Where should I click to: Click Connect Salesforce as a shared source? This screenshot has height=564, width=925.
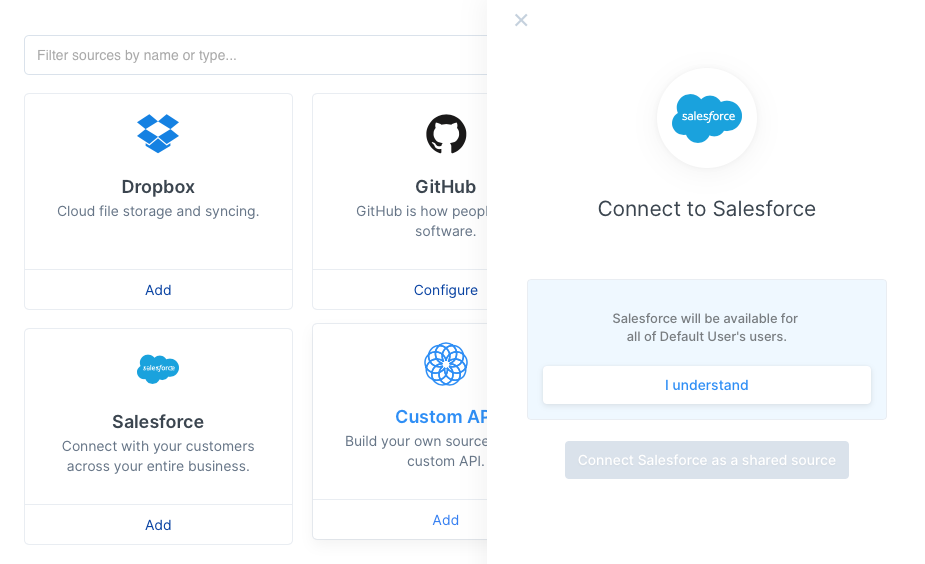point(707,460)
